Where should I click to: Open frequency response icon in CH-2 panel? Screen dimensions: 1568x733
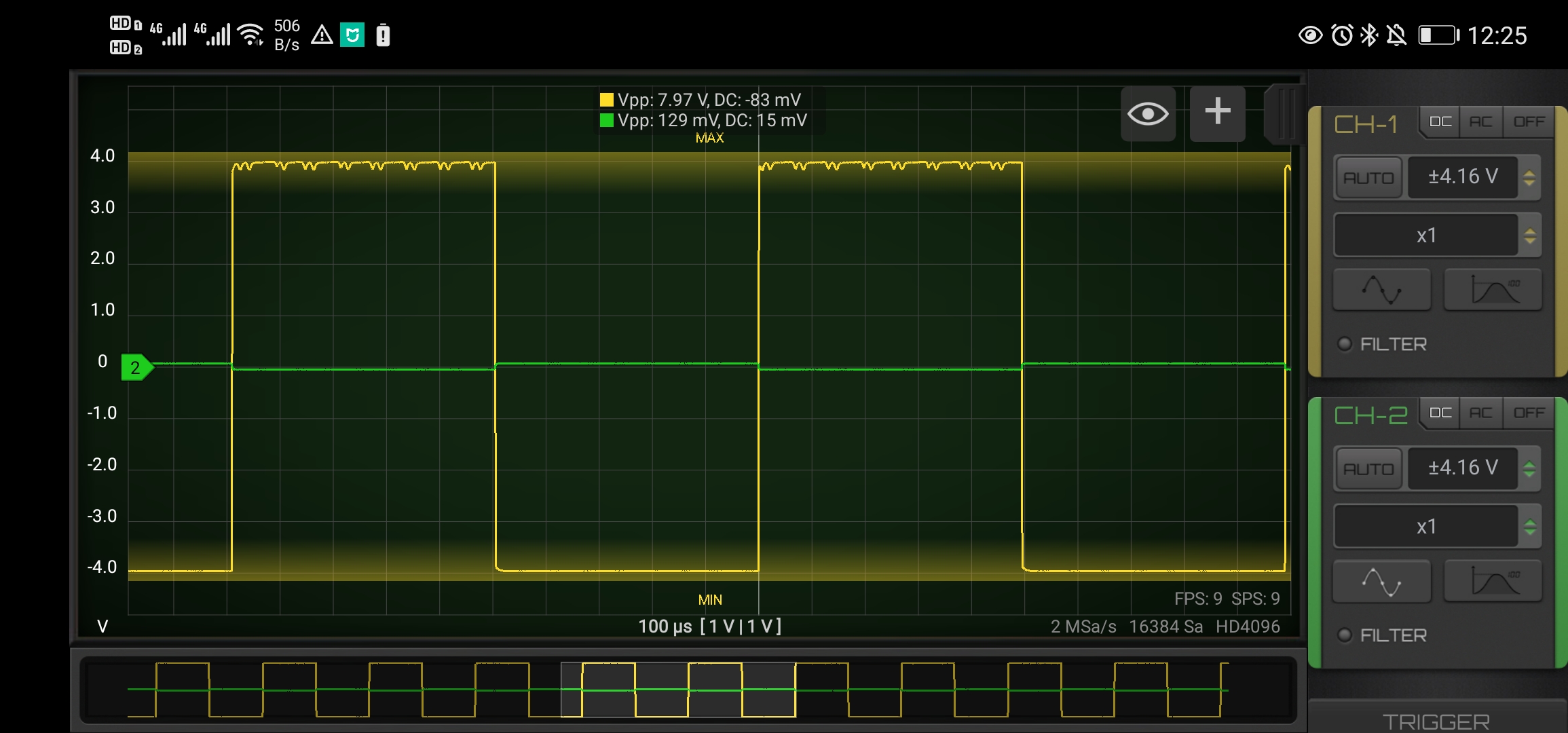coord(1493,582)
